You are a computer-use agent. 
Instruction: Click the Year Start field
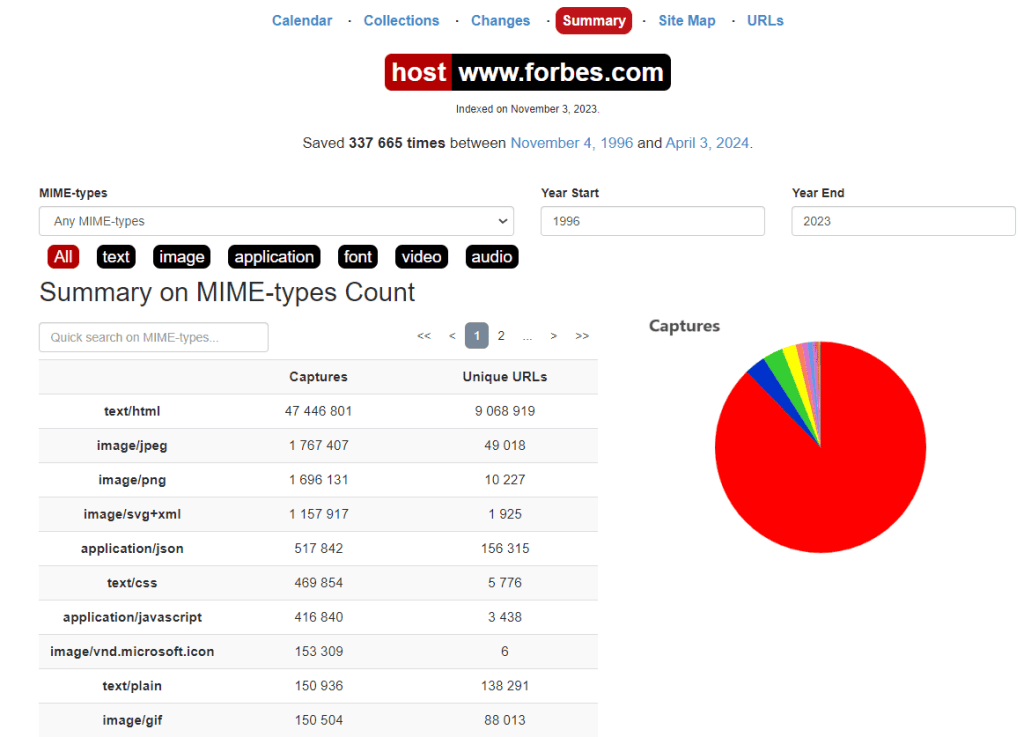point(652,221)
